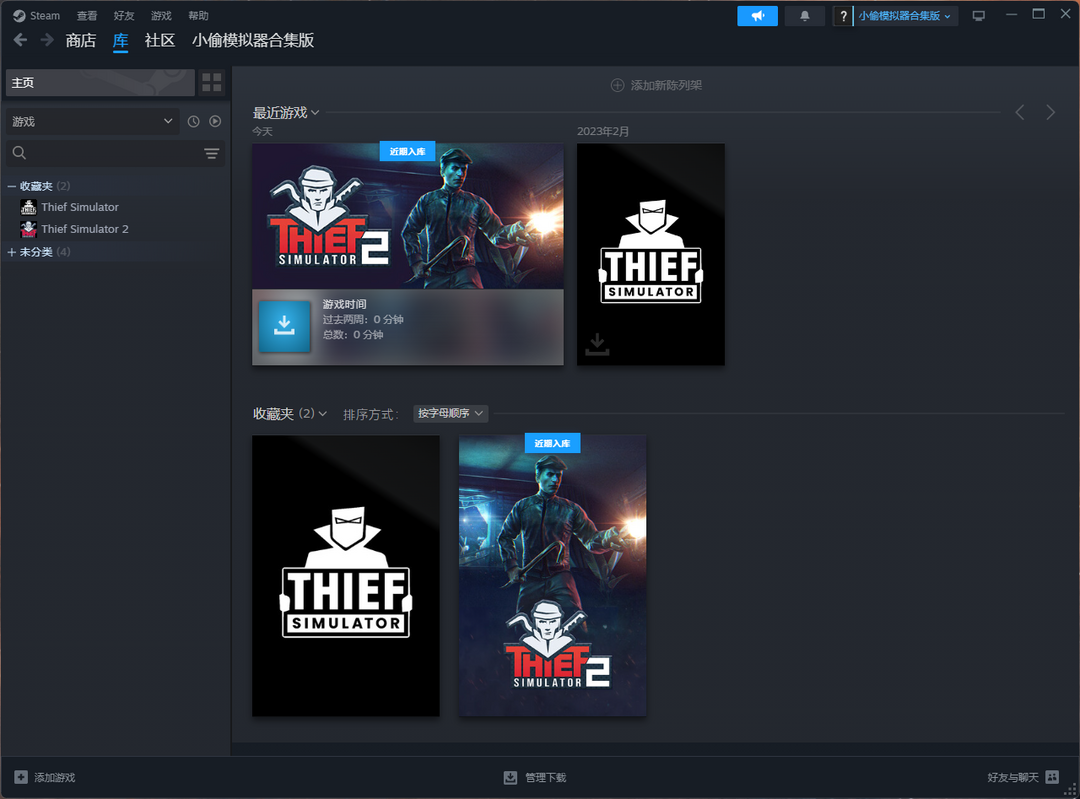This screenshot has width=1080, height=799.
Task: Toggle the collections grid view icon
Action: [x=212, y=83]
